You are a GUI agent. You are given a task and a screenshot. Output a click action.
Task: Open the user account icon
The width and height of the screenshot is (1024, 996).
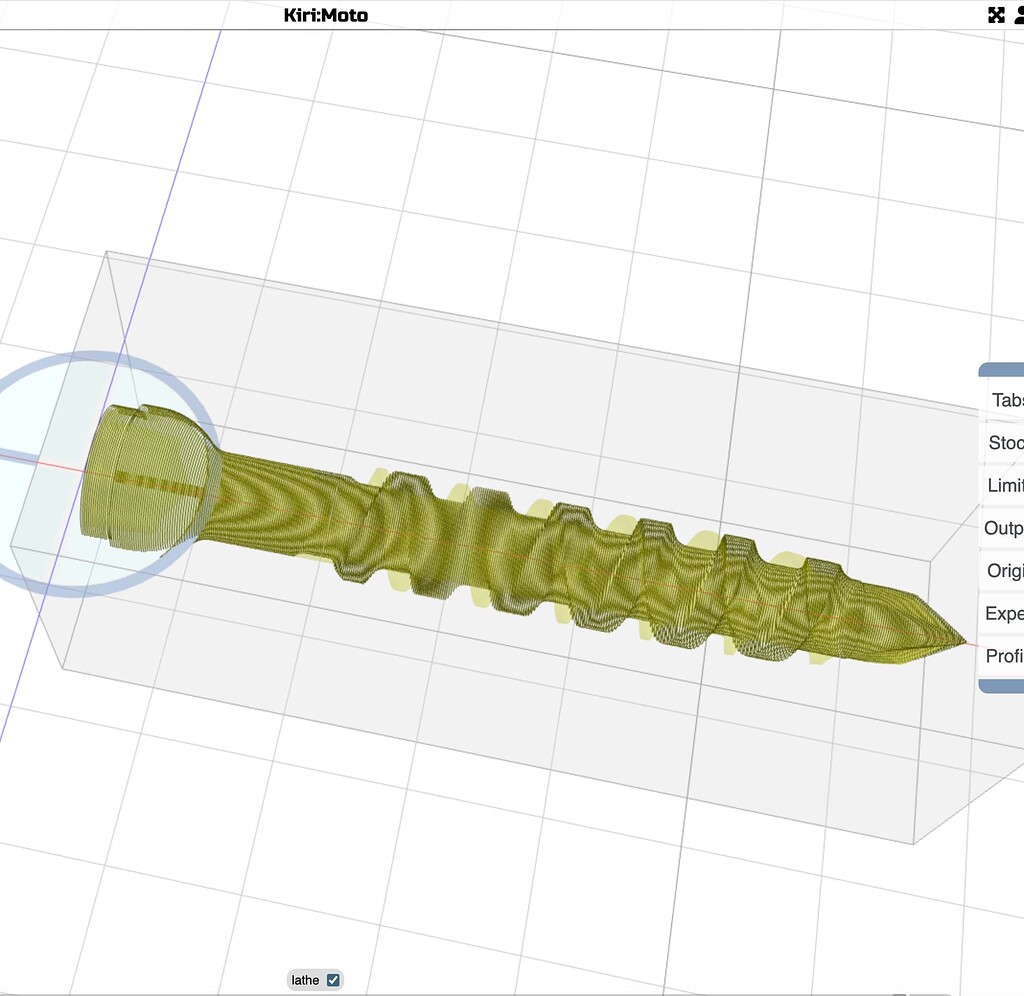[1019, 15]
